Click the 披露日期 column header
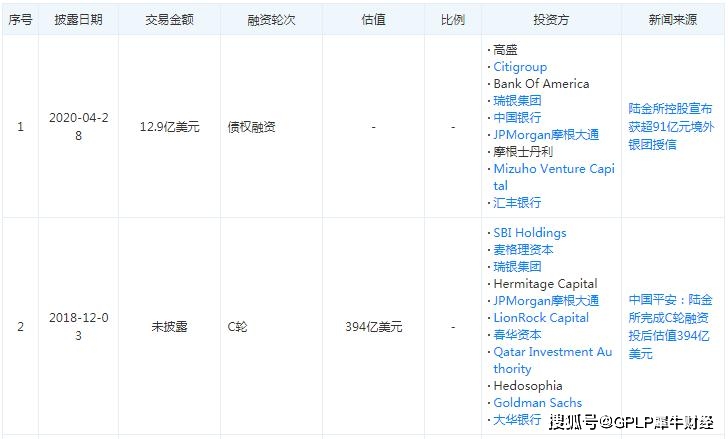This screenshot has height=439, width=728. pos(78,19)
